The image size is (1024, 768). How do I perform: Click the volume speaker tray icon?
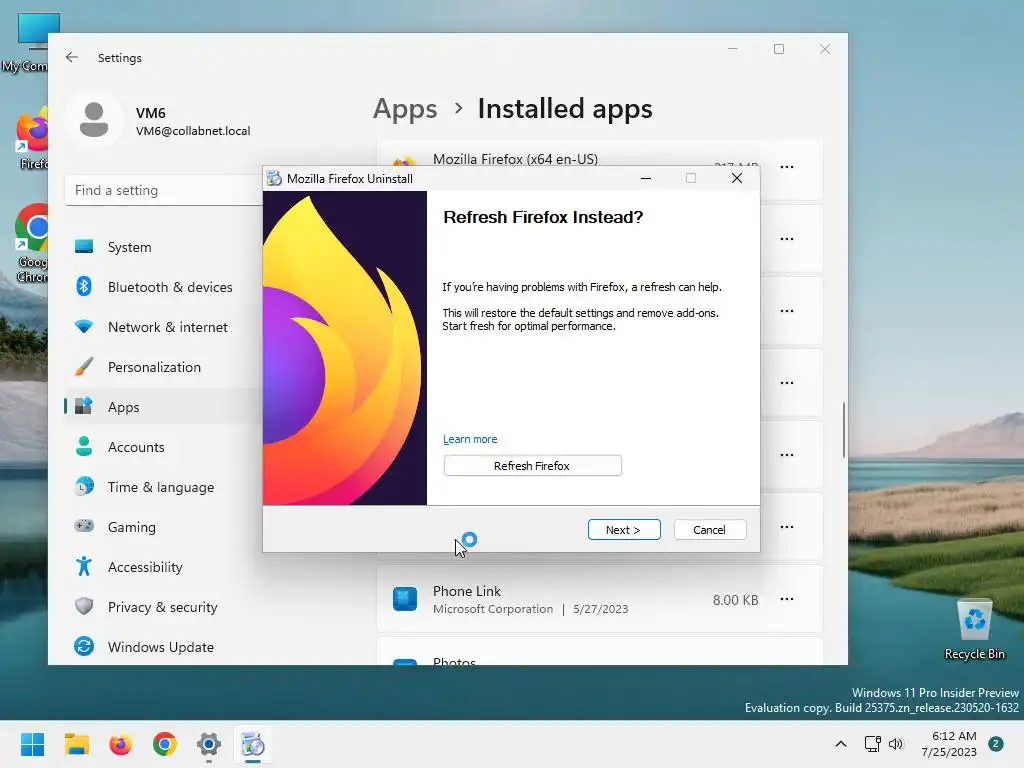click(x=896, y=744)
